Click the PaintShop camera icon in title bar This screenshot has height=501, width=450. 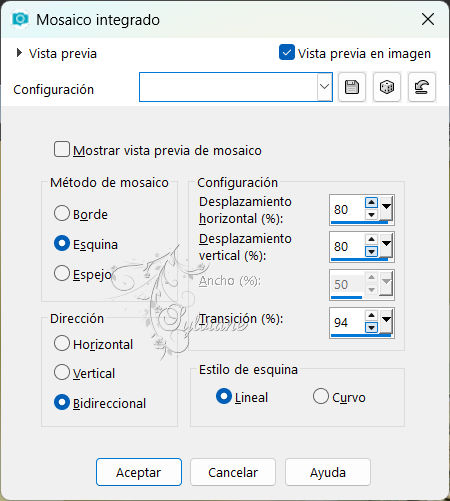(x=20, y=19)
